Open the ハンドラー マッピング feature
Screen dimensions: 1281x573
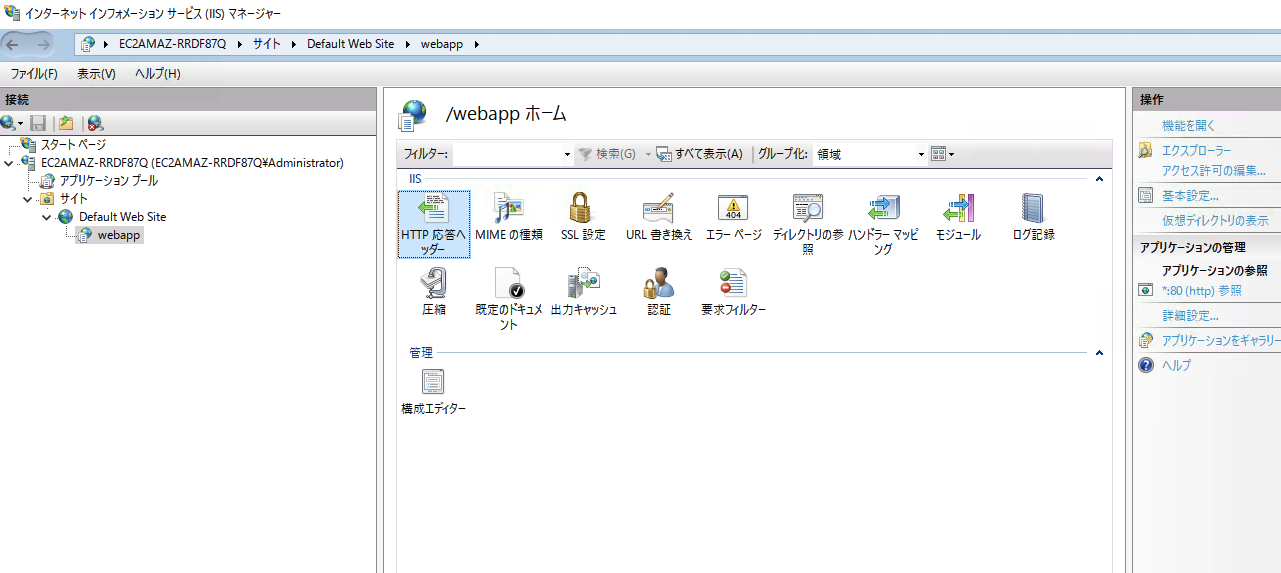coord(883,224)
